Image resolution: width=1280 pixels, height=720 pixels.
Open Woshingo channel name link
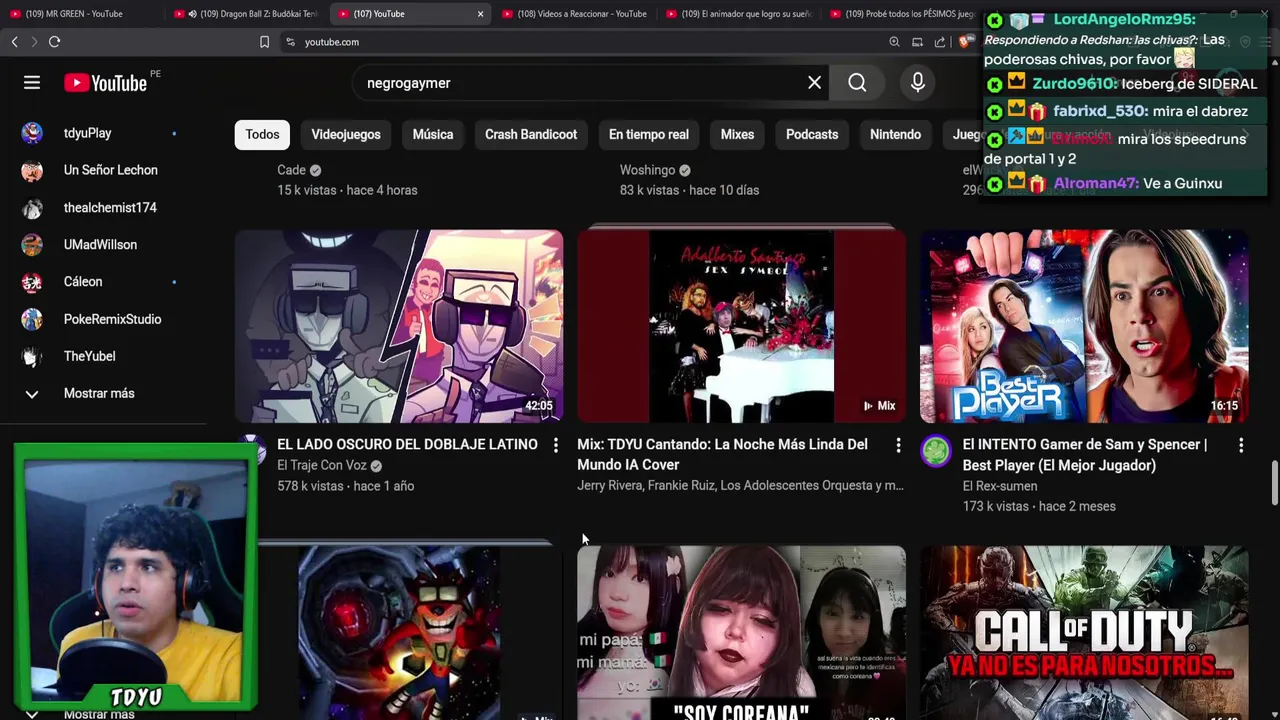pyautogui.click(x=647, y=170)
